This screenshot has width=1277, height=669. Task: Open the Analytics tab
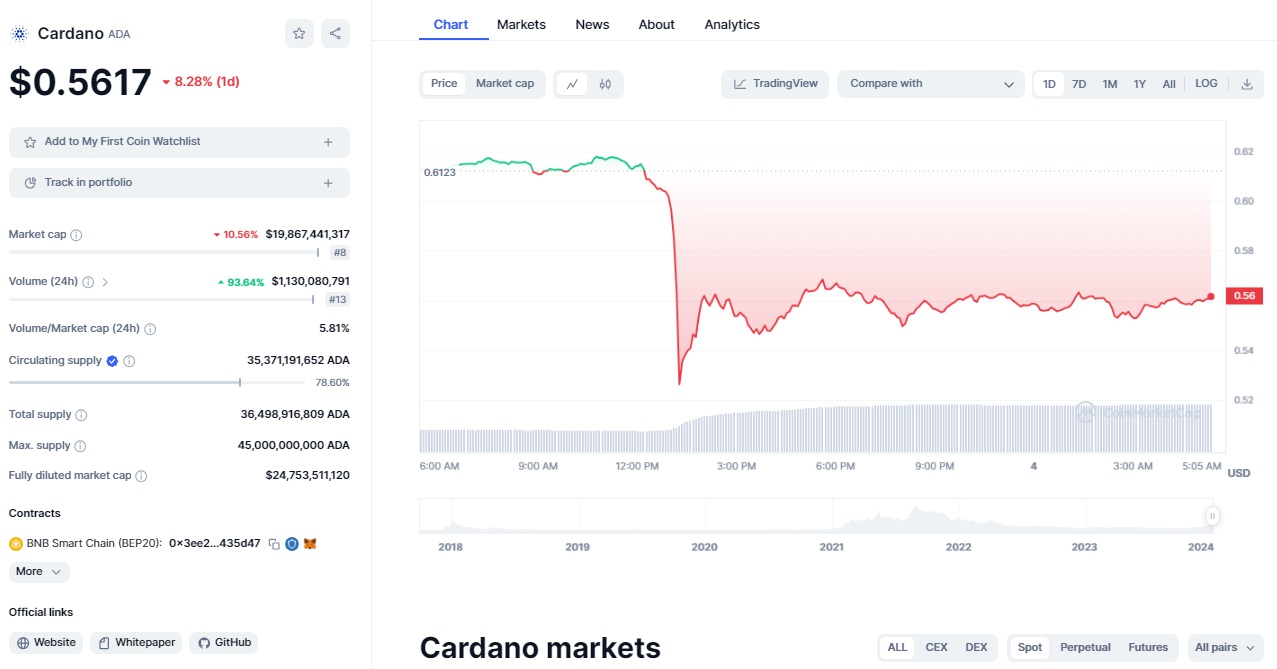coord(732,24)
